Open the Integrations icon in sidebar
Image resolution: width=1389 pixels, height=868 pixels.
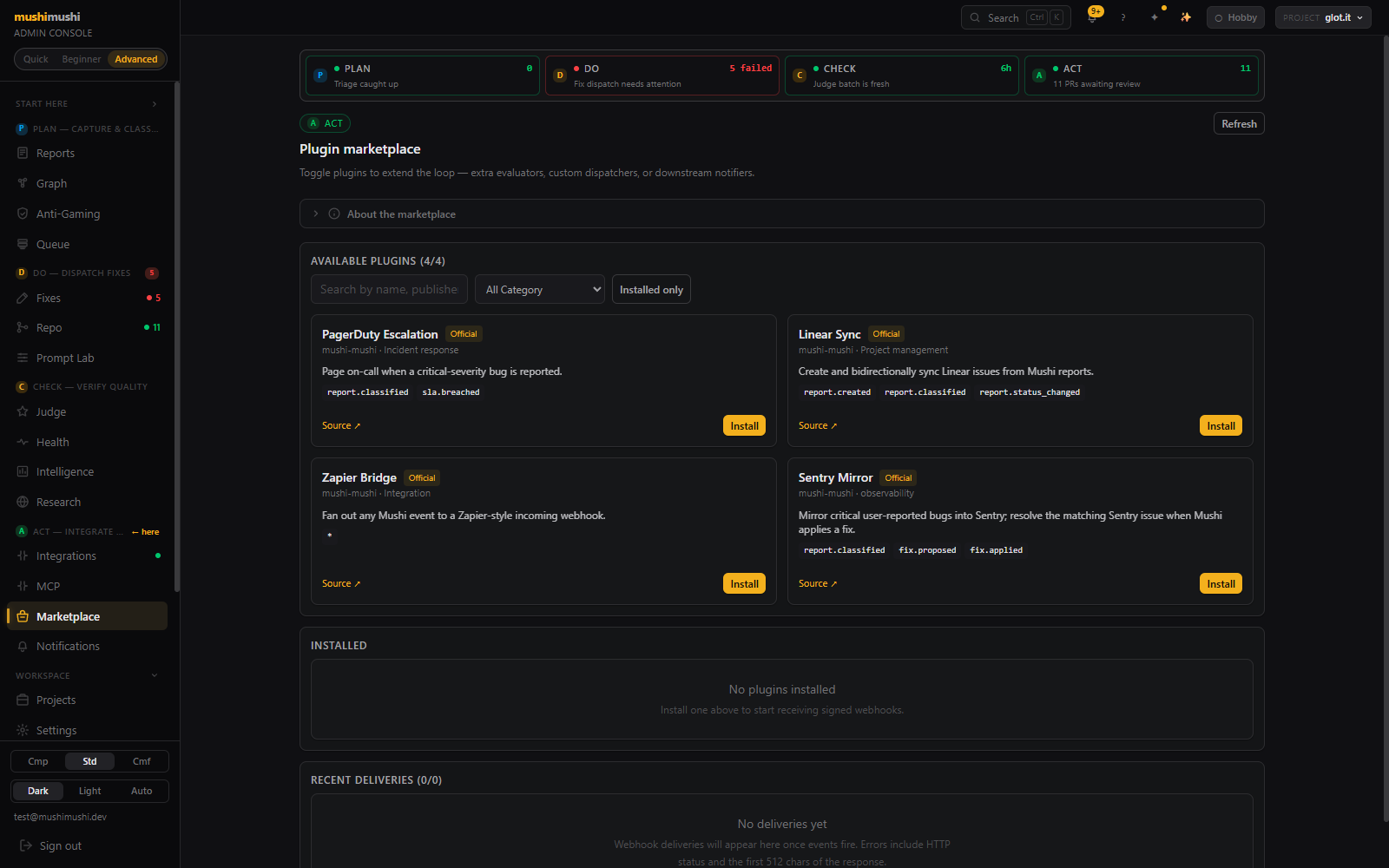(23, 556)
